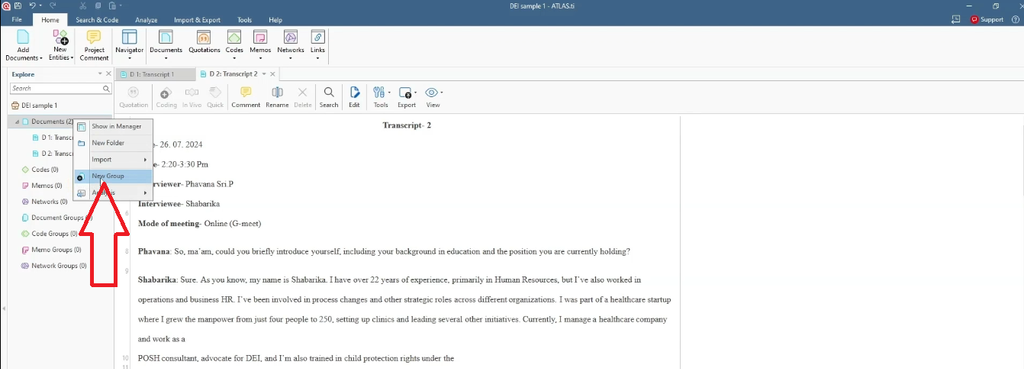Select the Codes (0) tree item
1024x369 pixels.
pos(39,170)
